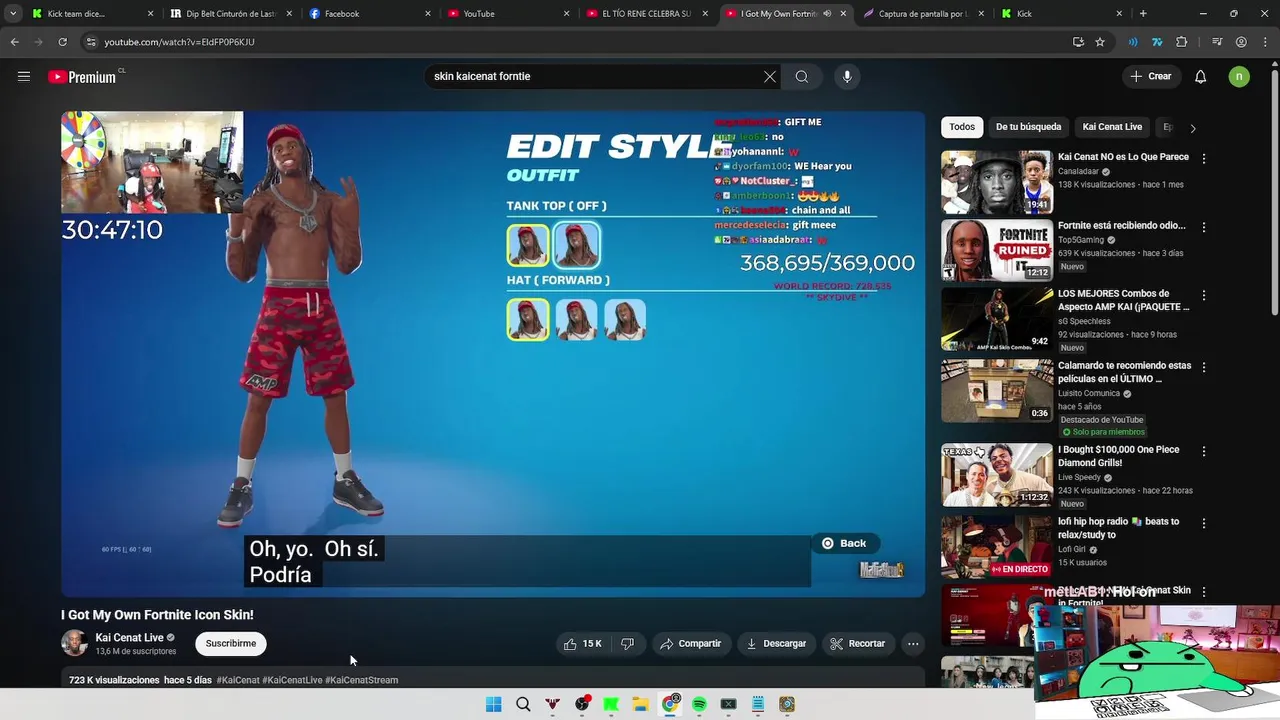The width and height of the screenshot is (1280, 720).
Task: Open options menu for Kai Cenat NO es video
Action: click(x=1204, y=159)
